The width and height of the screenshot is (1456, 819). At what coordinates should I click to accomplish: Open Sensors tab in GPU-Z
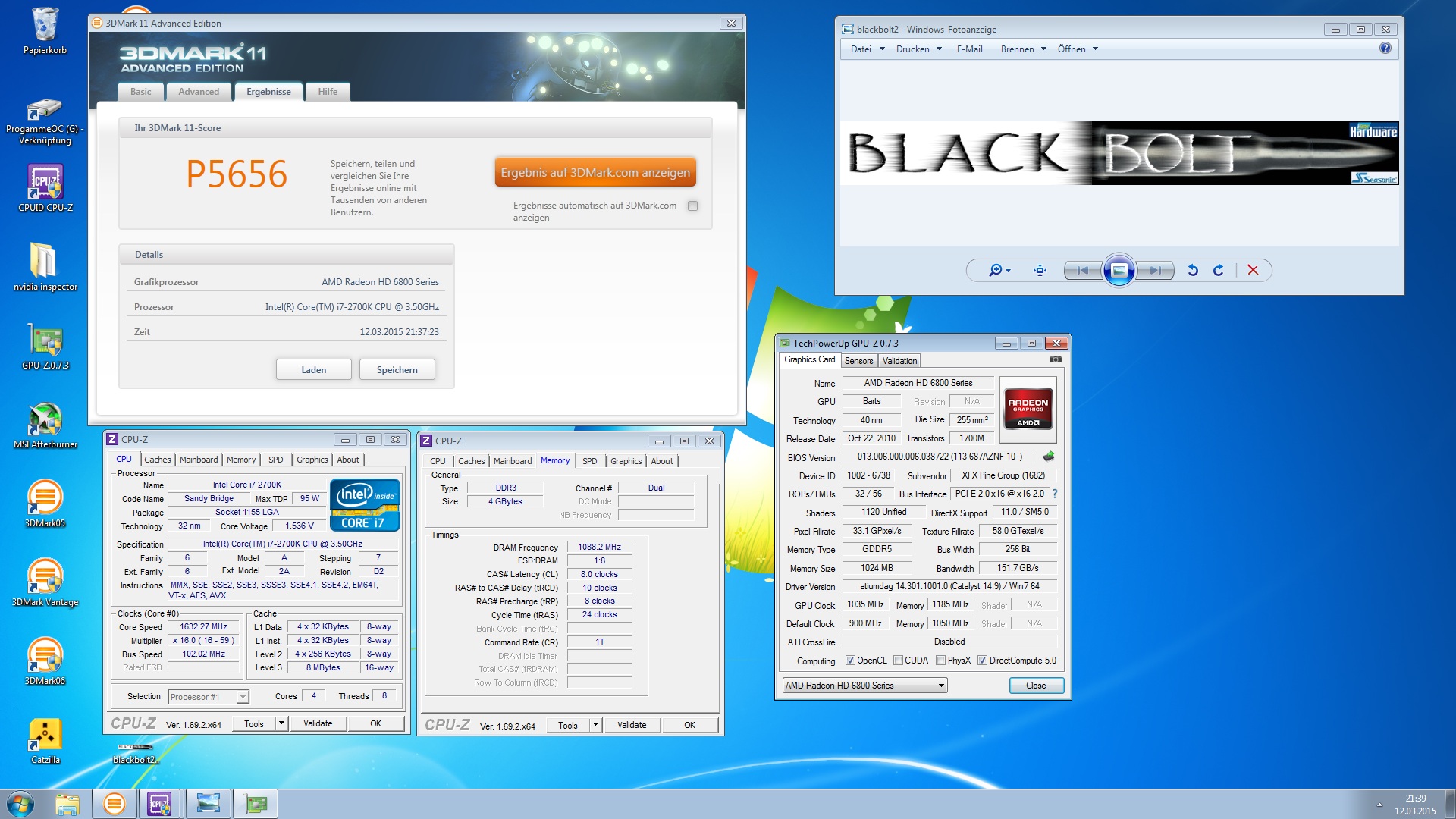click(858, 361)
